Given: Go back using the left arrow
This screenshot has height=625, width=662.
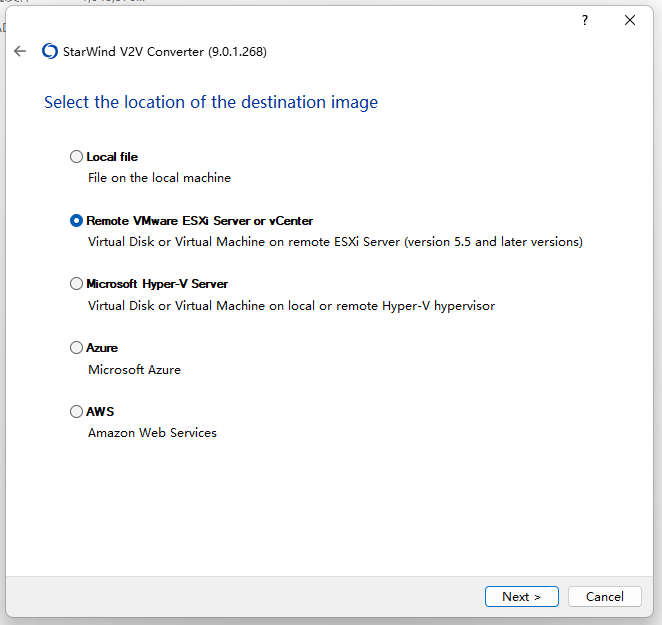Looking at the screenshot, I should tap(20, 52).
